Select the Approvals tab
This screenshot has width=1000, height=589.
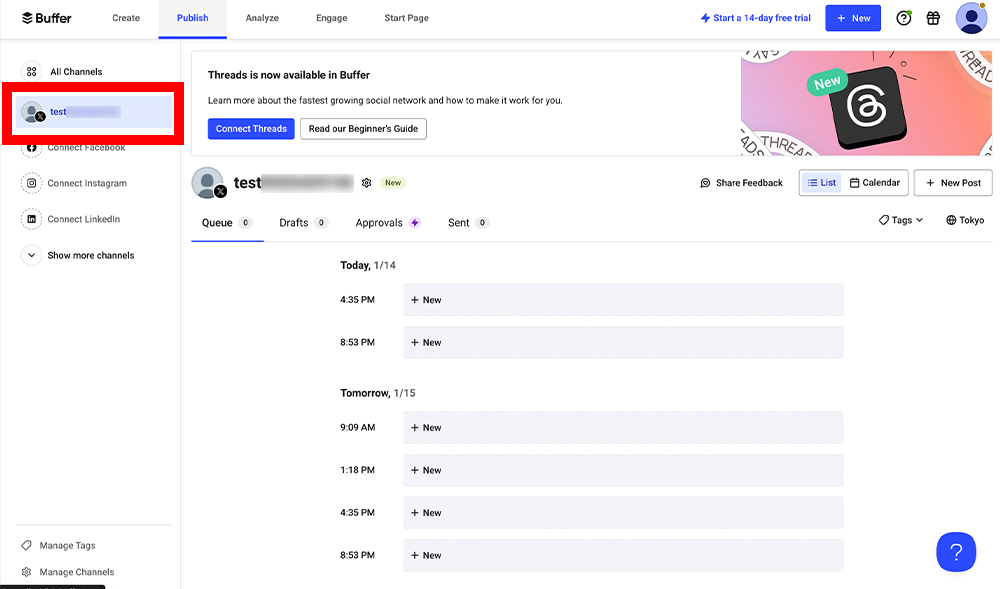click(388, 222)
